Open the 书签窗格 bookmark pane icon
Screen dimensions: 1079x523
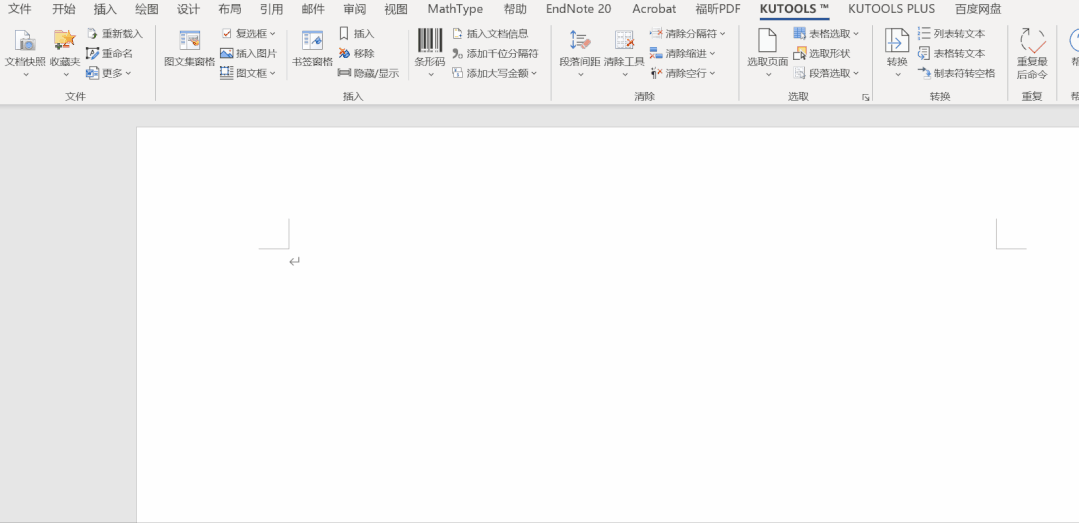click(x=312, y=41)
